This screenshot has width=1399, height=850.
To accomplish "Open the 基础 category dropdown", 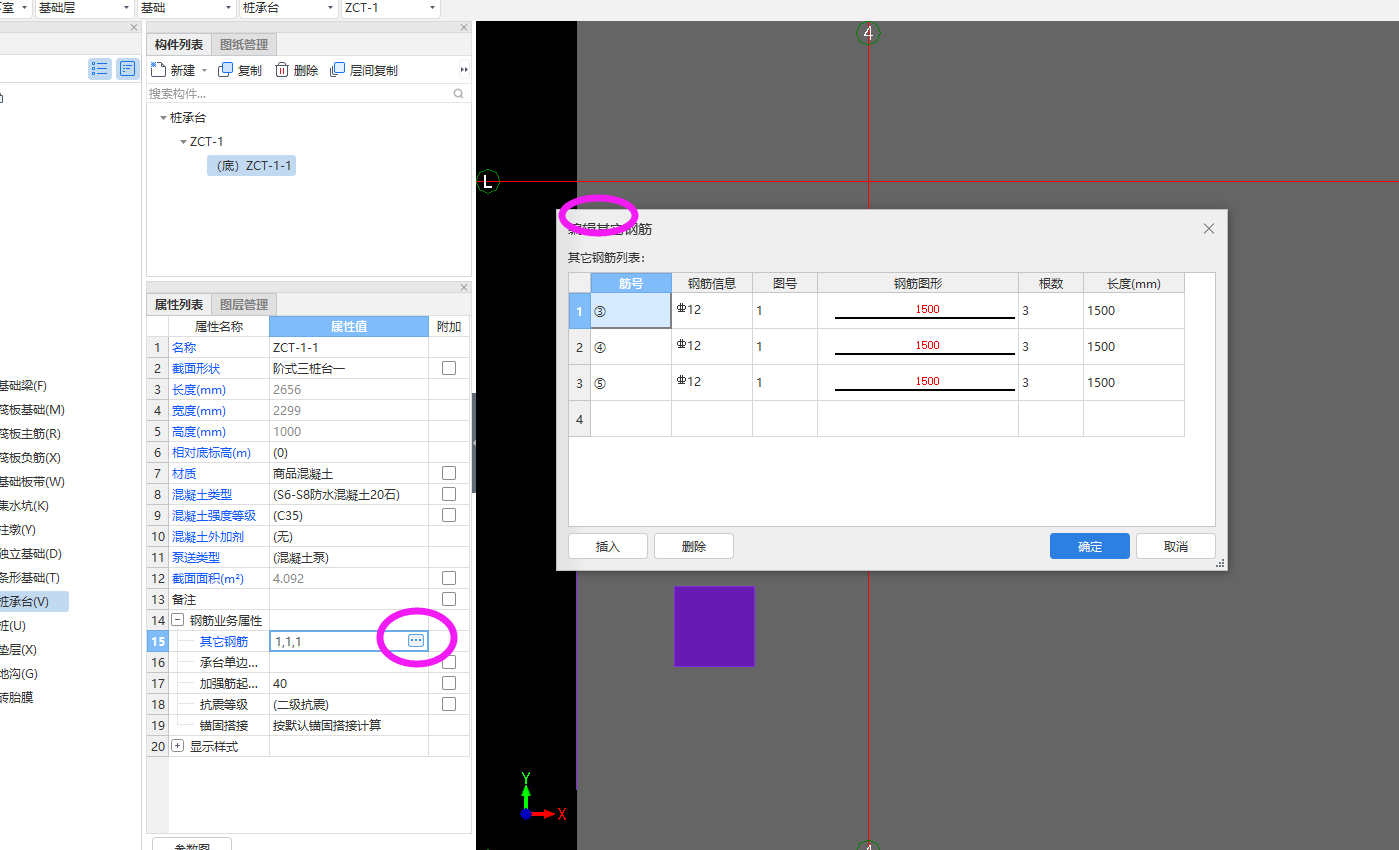I will [186, 8].
